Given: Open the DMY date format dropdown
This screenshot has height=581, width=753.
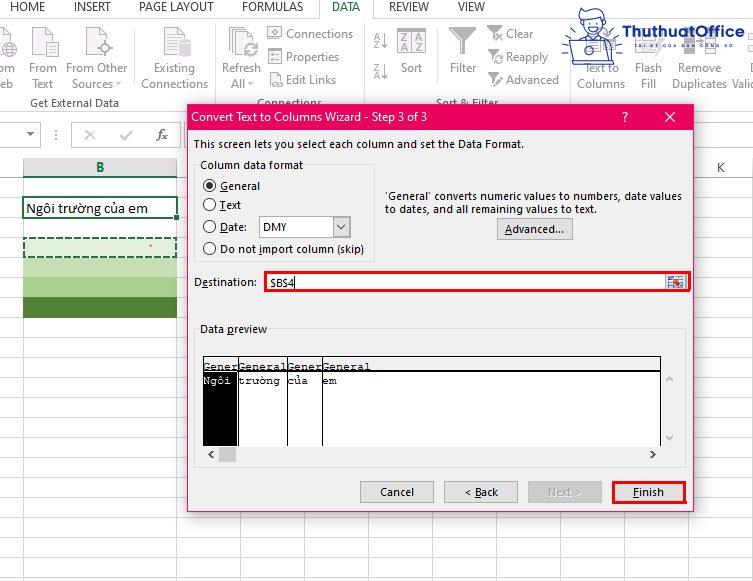Looking at the screenshot, I should [341, 227].
